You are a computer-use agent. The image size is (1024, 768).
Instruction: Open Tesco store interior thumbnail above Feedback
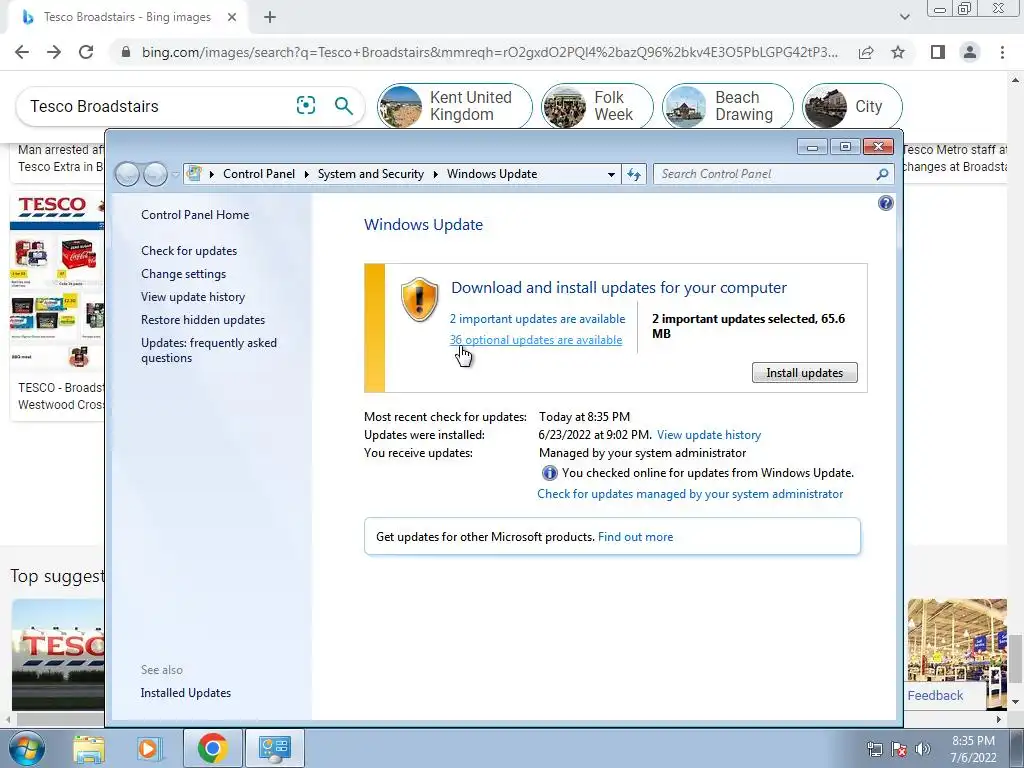coord(957,641)
